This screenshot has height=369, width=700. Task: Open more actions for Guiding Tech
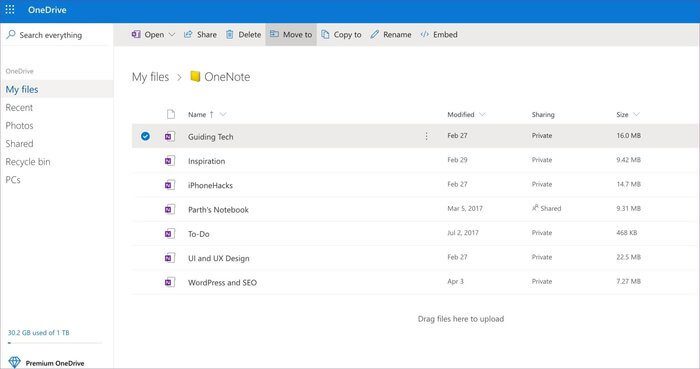426,136
